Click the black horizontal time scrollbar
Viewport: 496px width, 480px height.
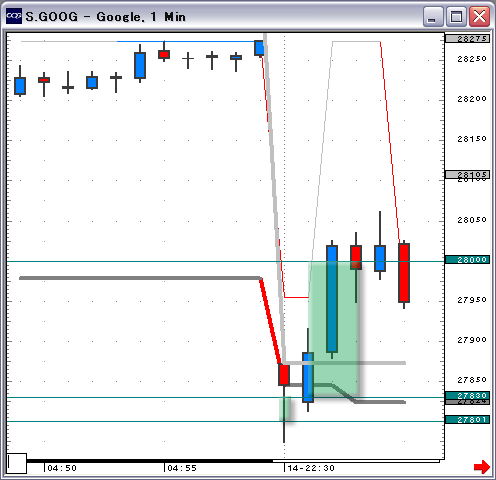(150, 461)
